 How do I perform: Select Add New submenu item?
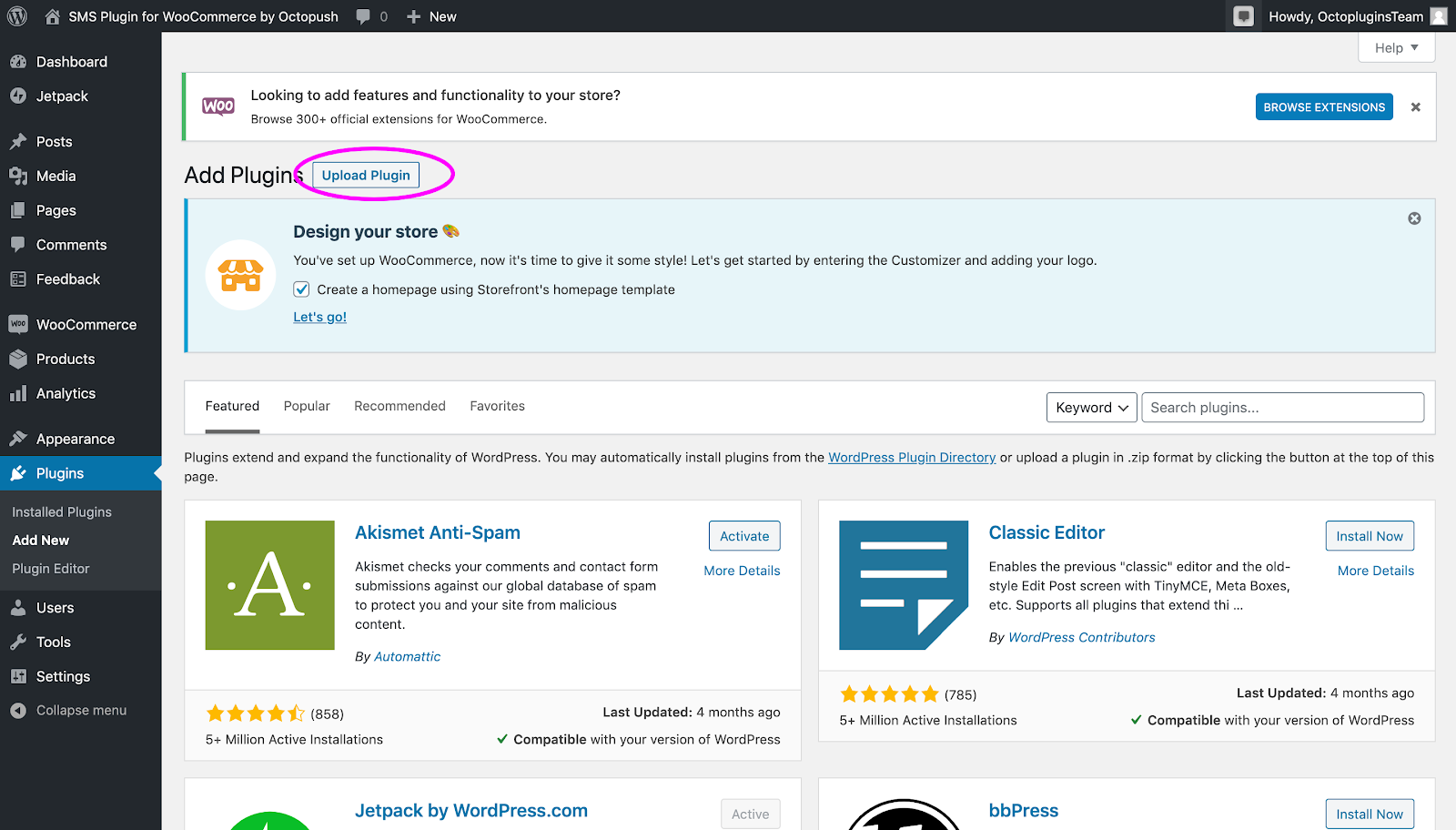point(41,541)
